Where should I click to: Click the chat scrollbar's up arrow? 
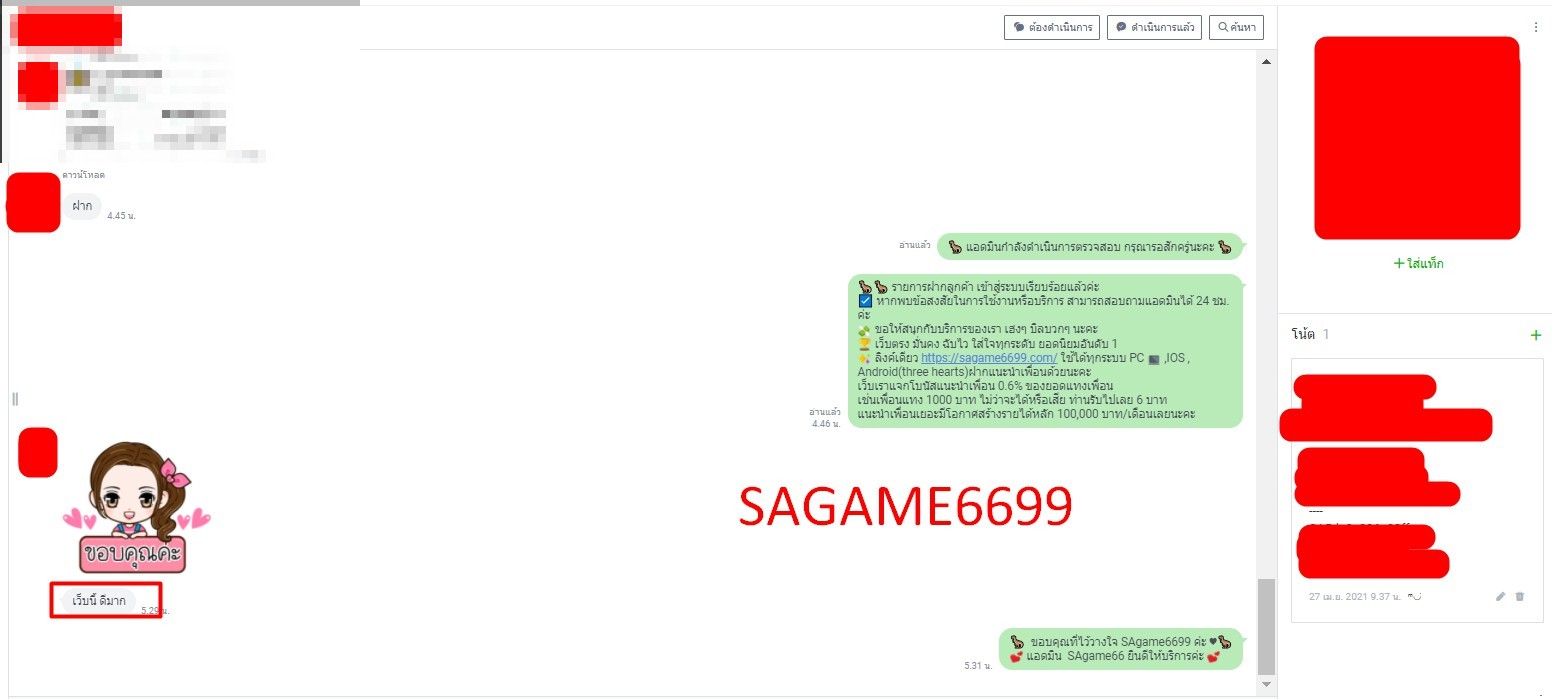1266,62
